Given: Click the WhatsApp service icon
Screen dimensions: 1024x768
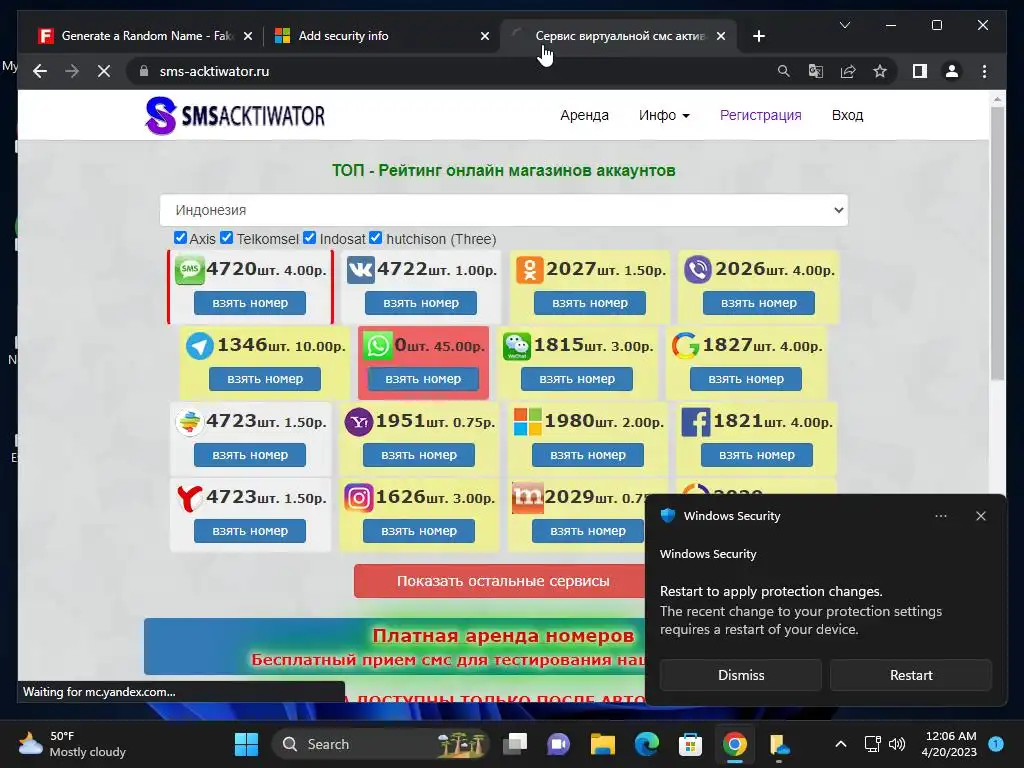Looking at the screenshot, I should pos(377,345).
